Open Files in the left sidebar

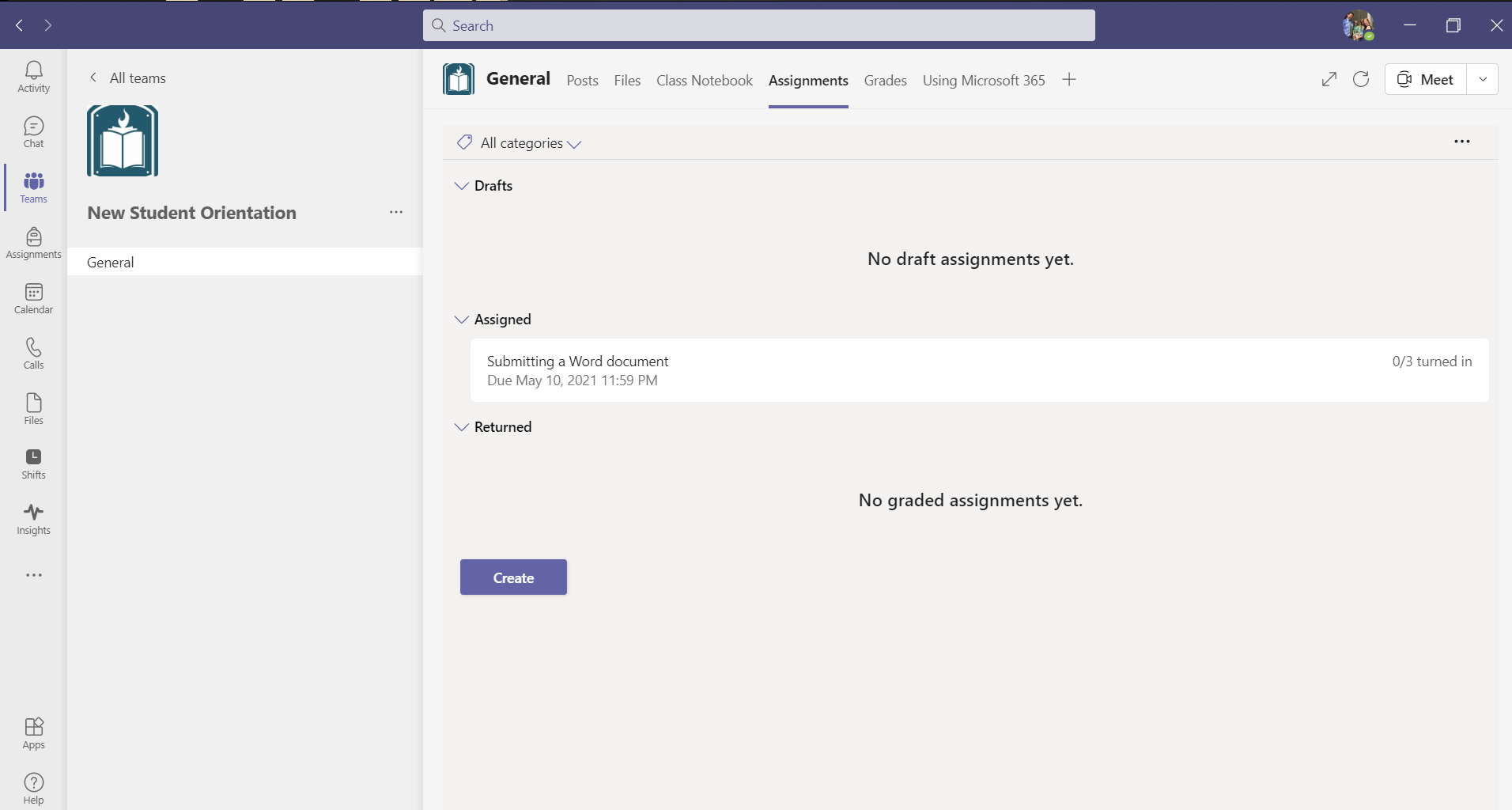coord(33,409)
